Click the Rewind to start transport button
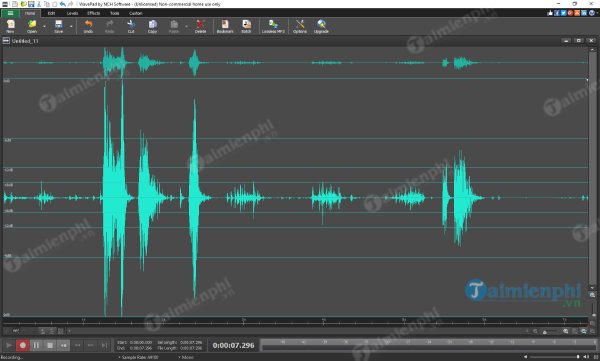Viewport: 600px width, 361px height. pyautogui.click(x=64, y=345)
